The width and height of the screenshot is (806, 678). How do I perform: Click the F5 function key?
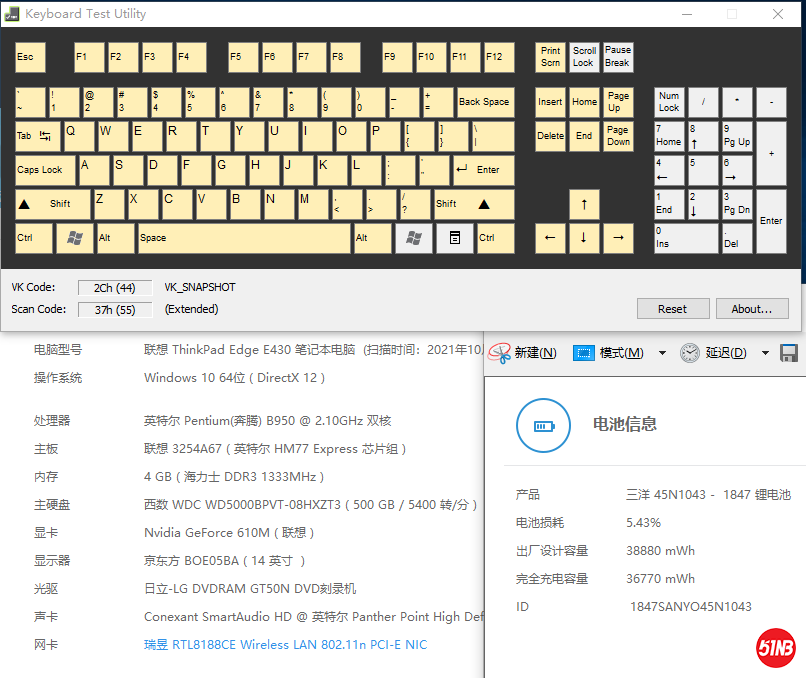[x=243, y=57]
